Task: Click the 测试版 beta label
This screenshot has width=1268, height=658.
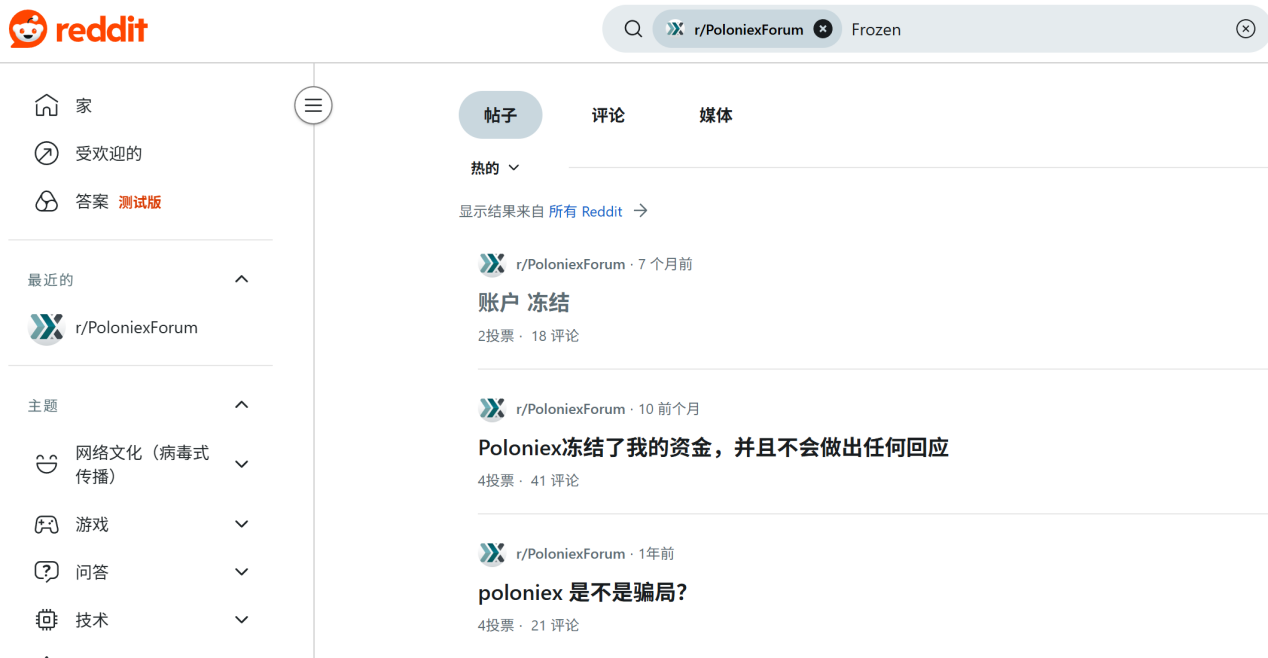Action: coord(140,202)
